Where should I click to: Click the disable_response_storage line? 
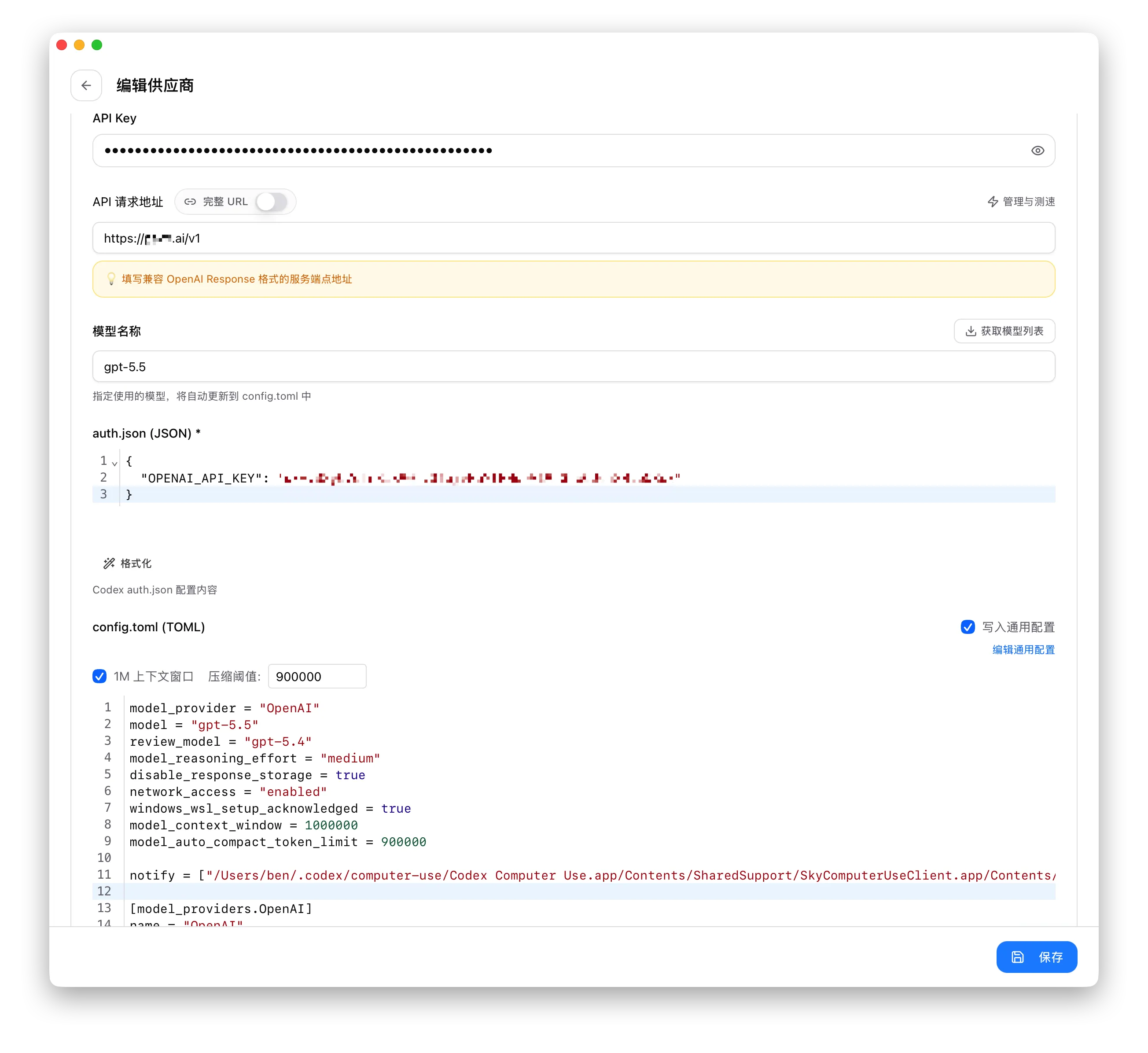[x=590, y=775]
